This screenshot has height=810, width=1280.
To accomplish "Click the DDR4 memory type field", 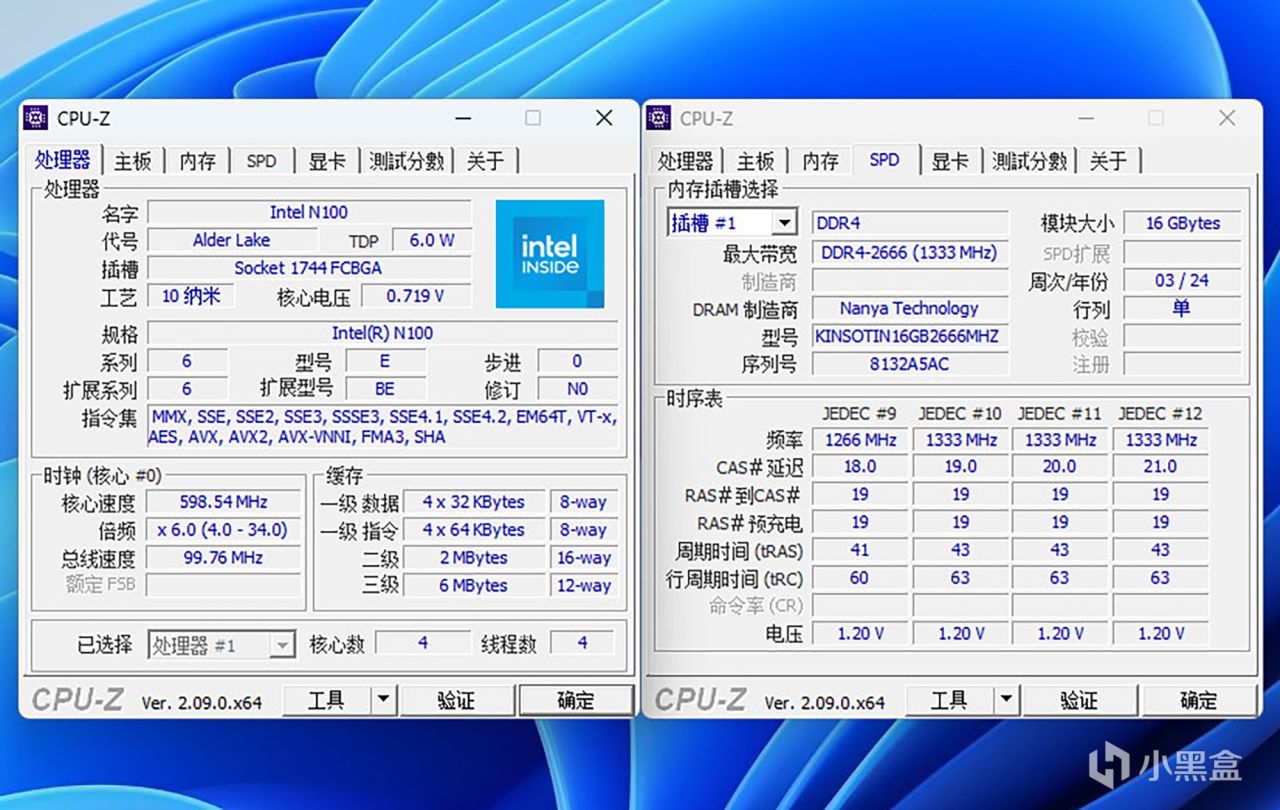I will (x=910, y=223).
